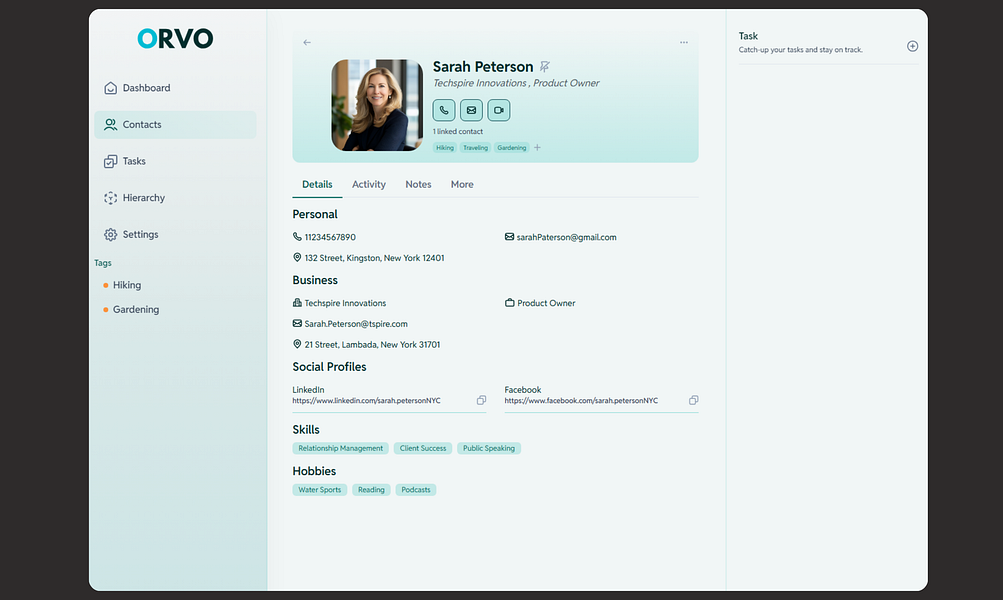Go to the Tasks page
The image size is (1003, 600).
click(x=175, y=161)
